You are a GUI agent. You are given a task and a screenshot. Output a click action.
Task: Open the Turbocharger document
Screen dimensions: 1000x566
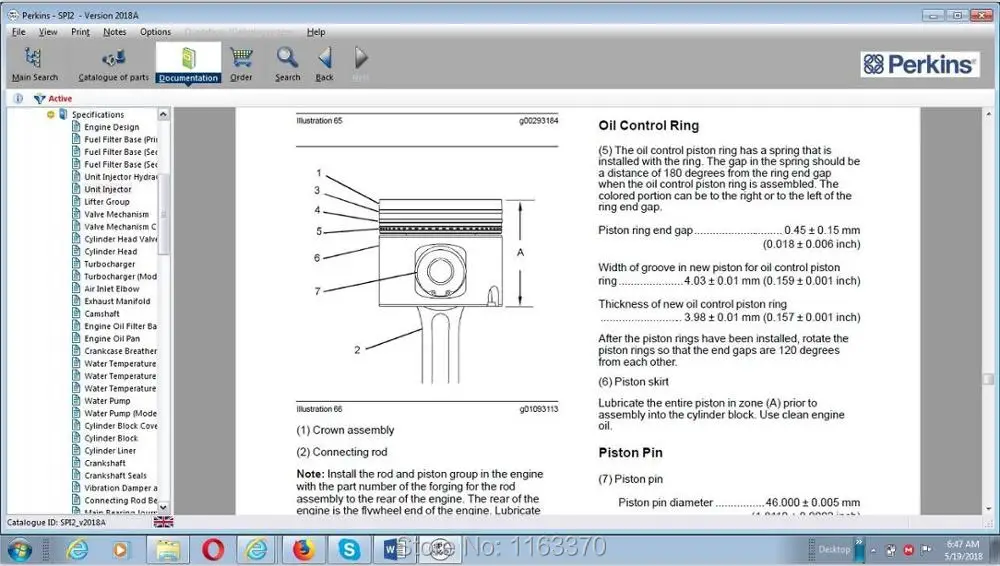point(110,264)
